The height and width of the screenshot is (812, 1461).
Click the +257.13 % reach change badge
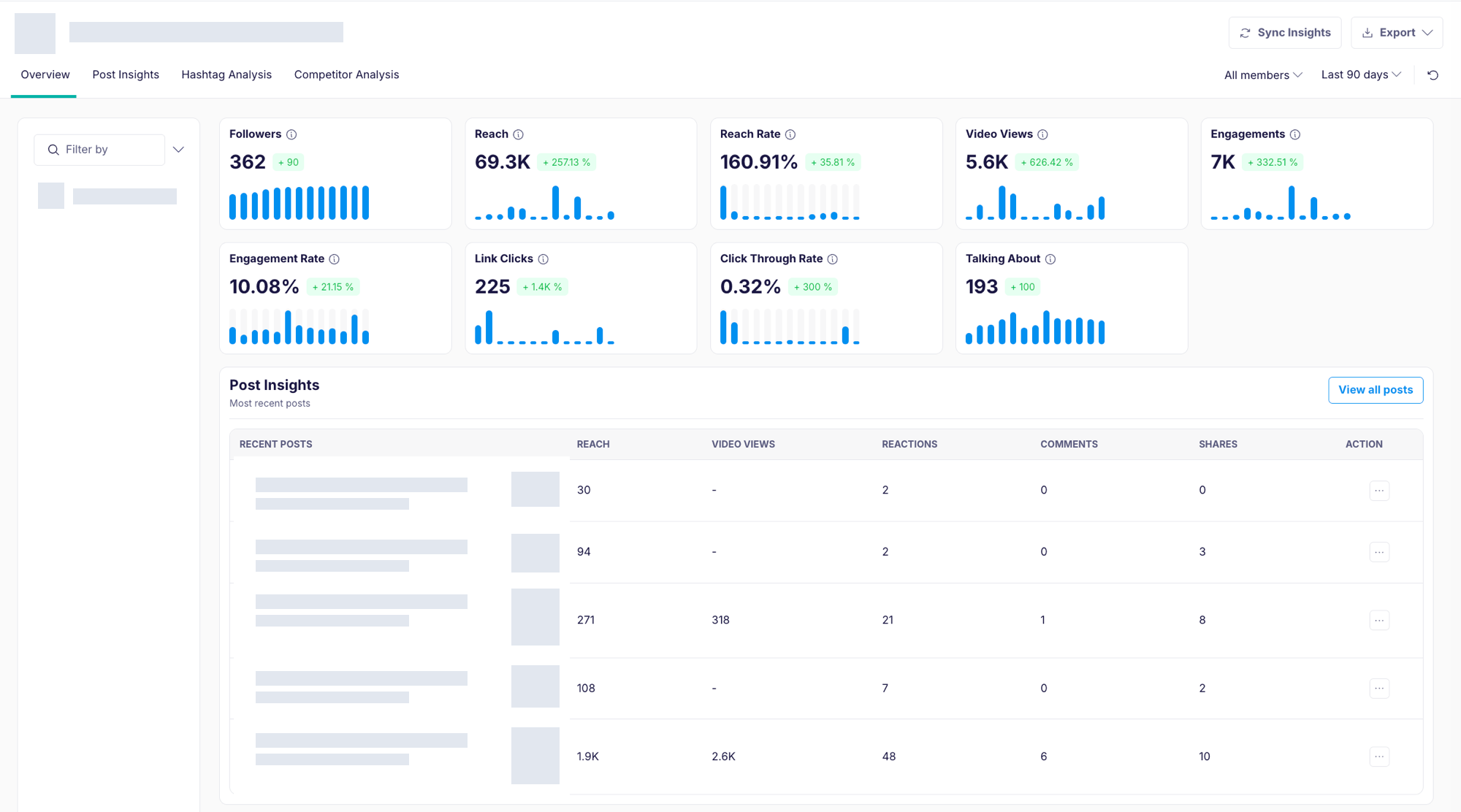click(x=566, y=162)
